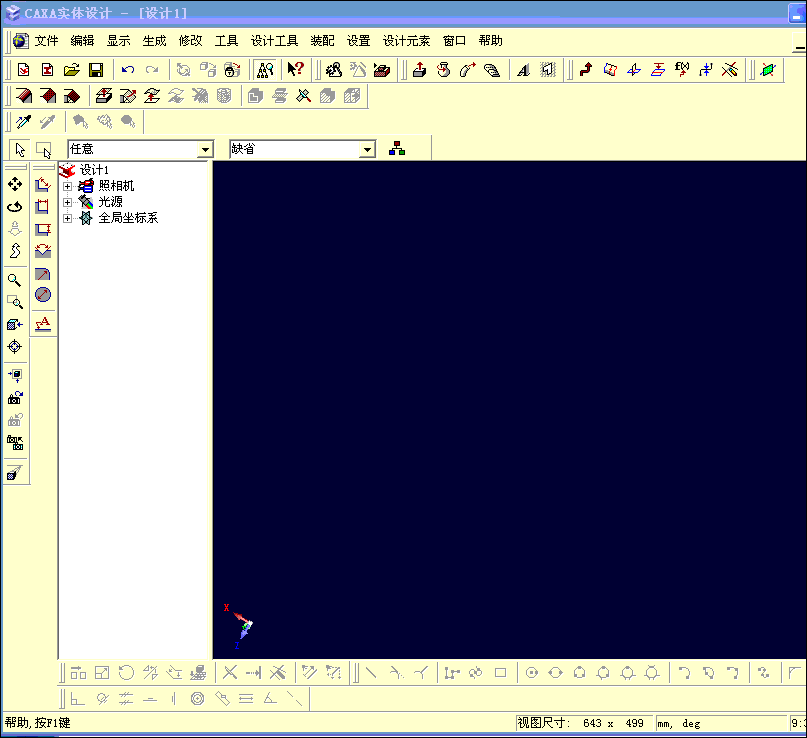This screenshot has width=807, height=738.
Task: Open the 窗口 menu
Action: [x=454, y=41]
